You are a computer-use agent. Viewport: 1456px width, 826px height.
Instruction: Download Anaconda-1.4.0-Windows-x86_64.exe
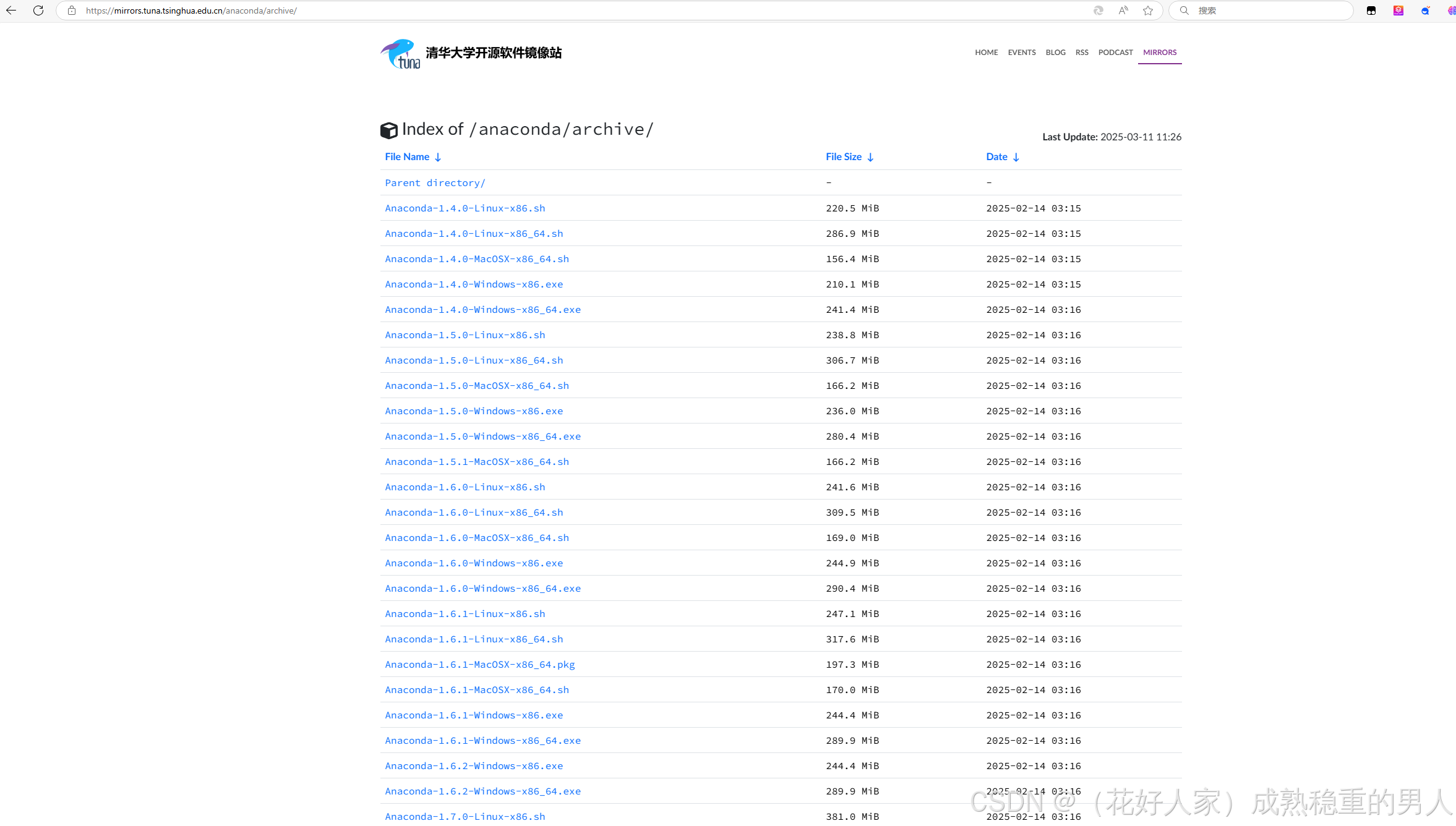482,310
